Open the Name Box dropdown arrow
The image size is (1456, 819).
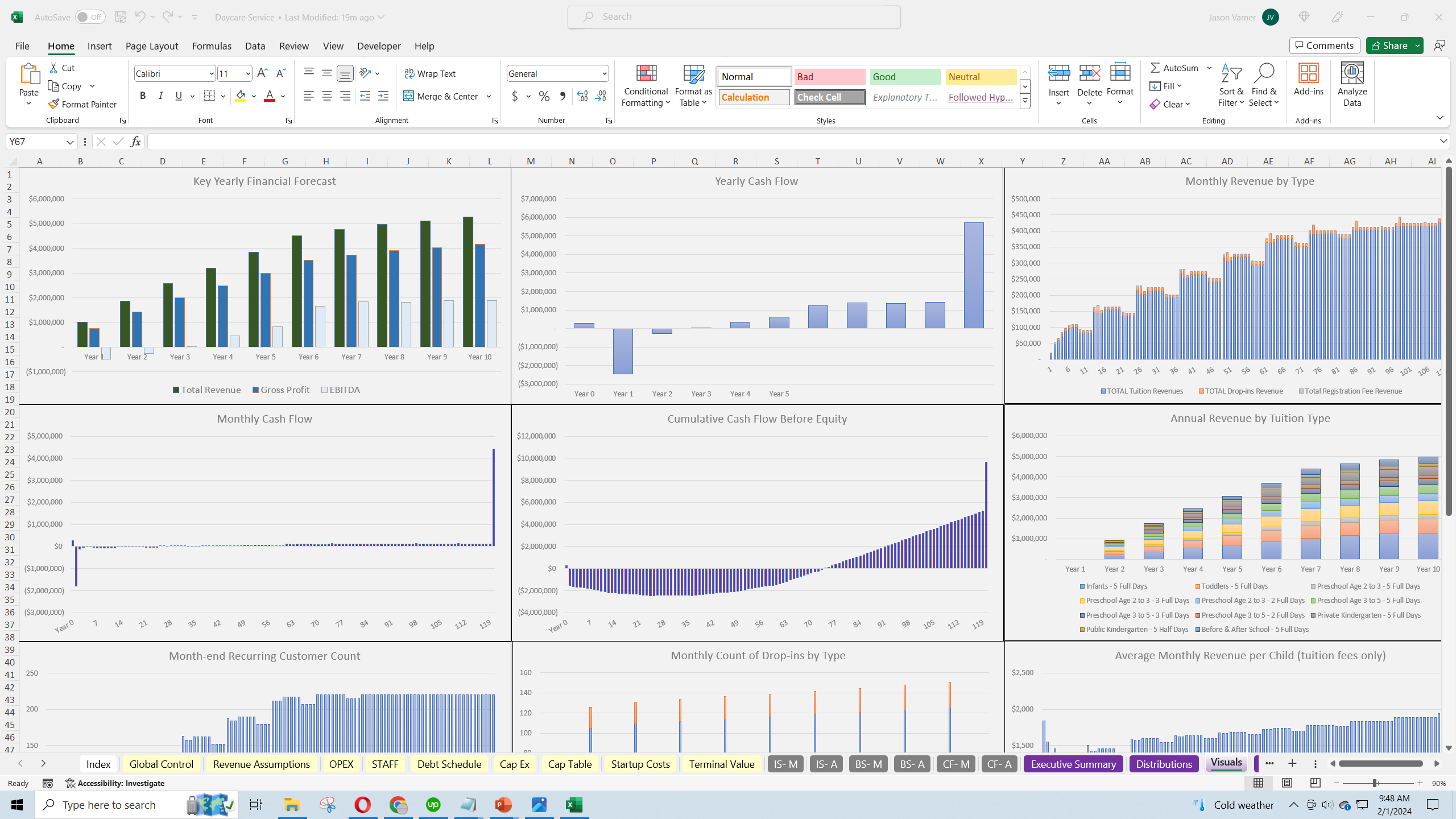[x=69, y=142]
